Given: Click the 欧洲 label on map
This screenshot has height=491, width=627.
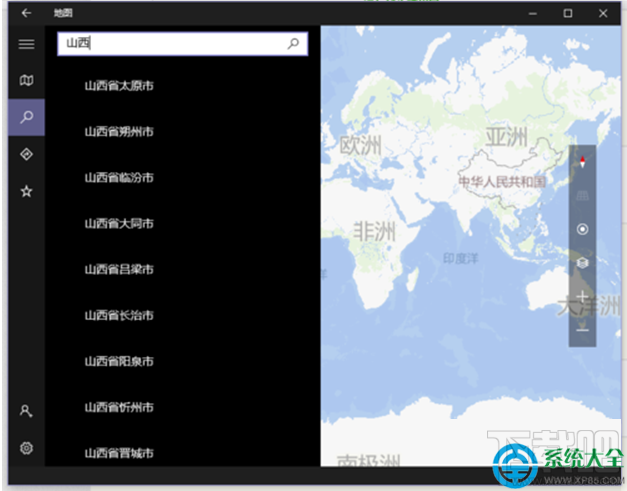Looking at the screenshot, I should point(360,145).
